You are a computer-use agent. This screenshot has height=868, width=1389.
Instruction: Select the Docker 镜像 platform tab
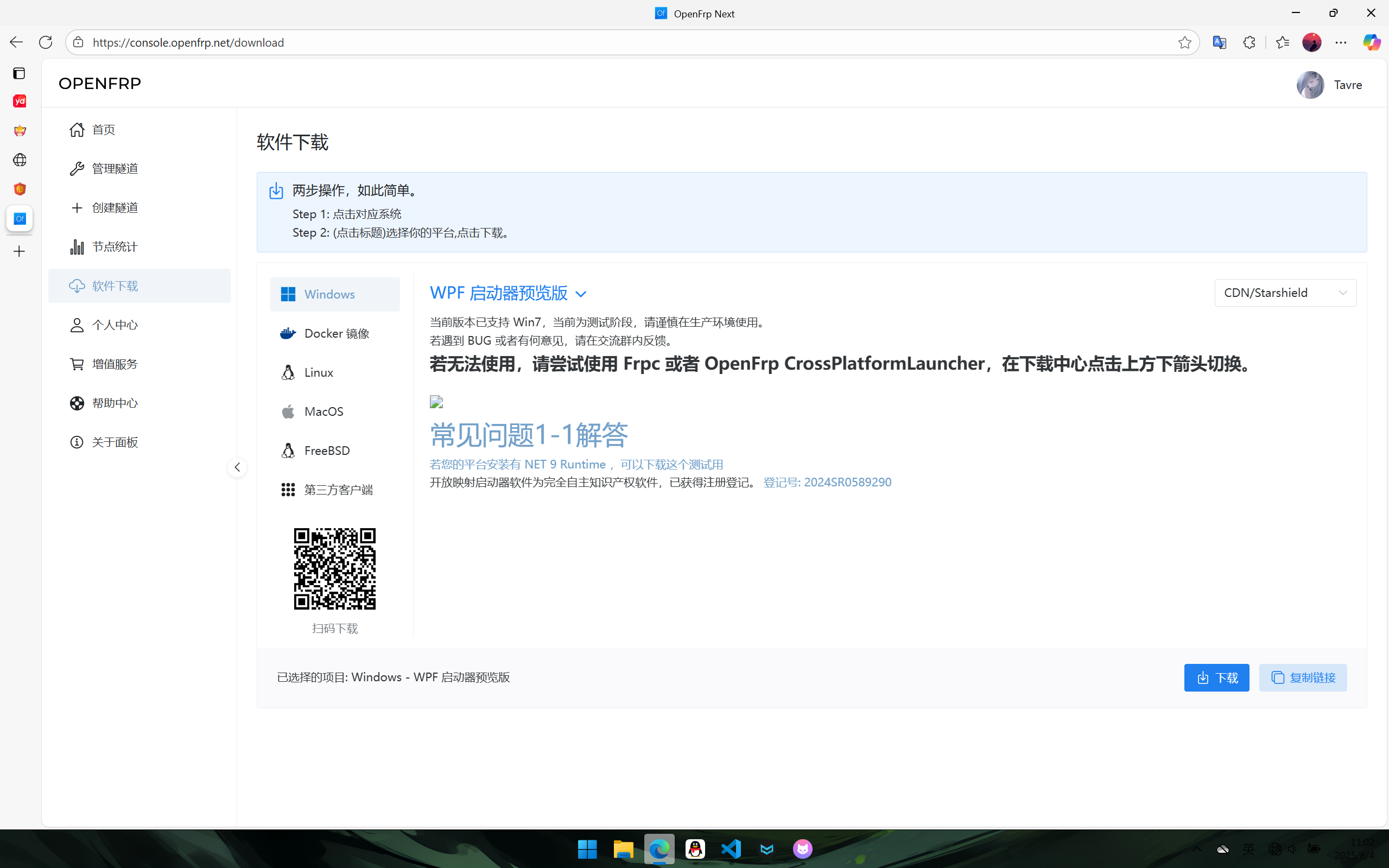pos(335,333)
